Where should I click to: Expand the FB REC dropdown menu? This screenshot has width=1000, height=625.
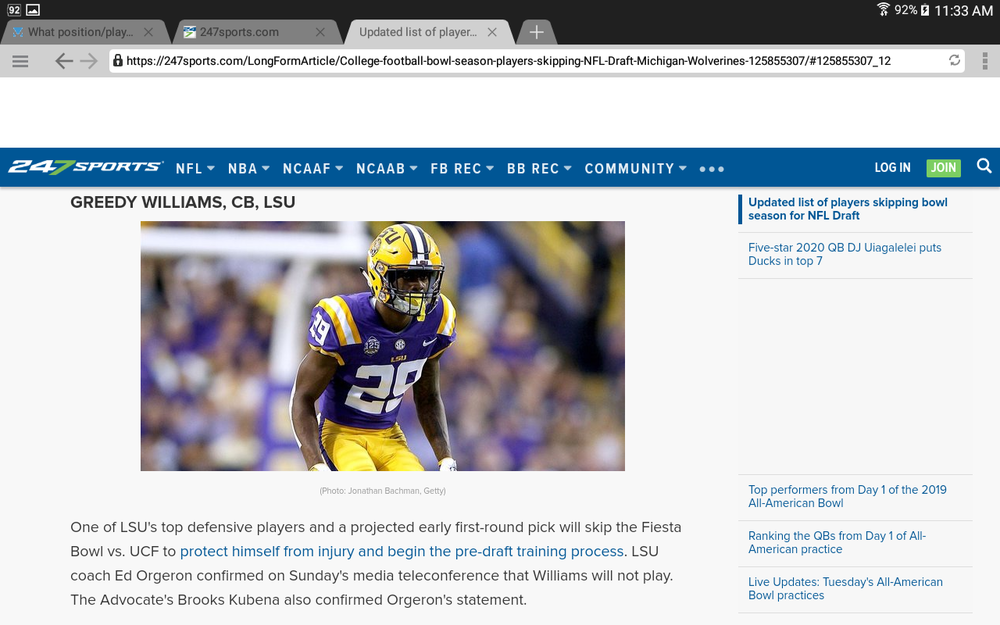462,168
